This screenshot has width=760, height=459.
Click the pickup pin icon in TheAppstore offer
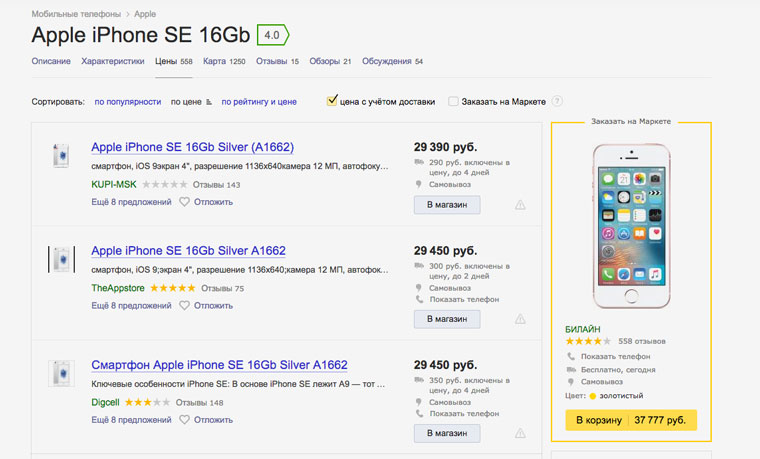point(419,288)
